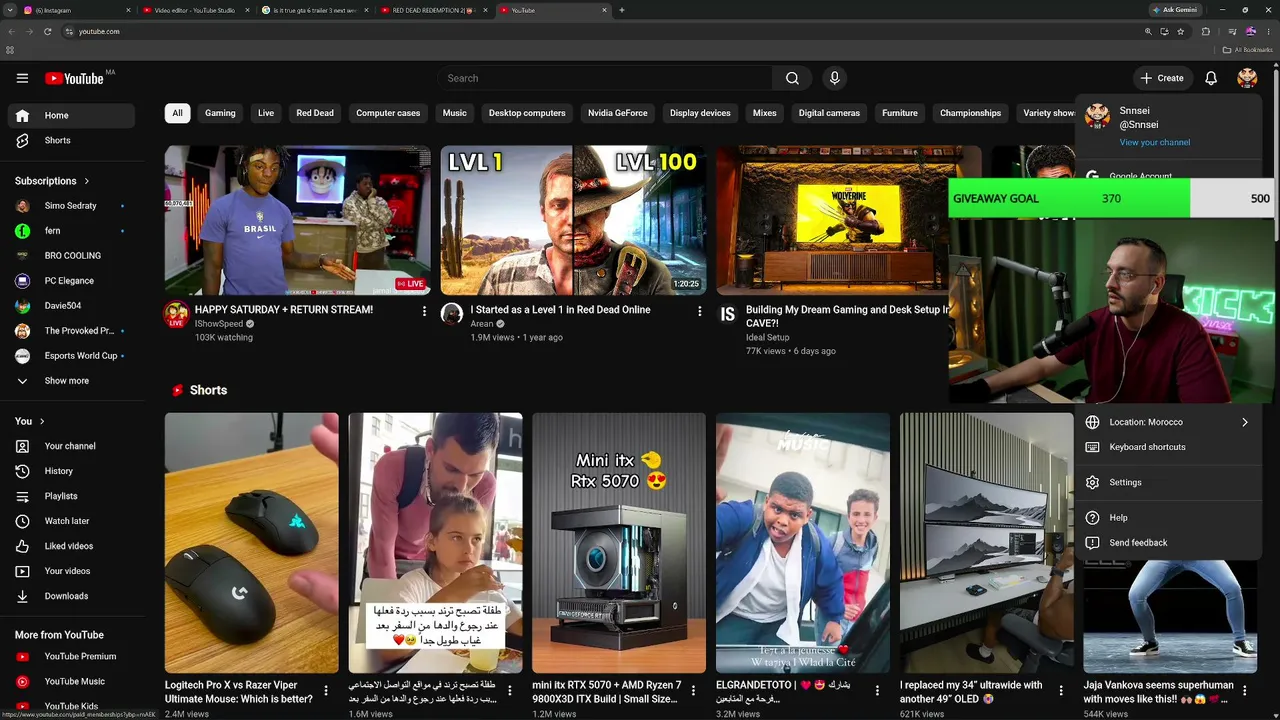Image resolution: width=1280 pixels, height=720 pixels.
Task: Open Location: Morocco submenu
Action: 1168,422
